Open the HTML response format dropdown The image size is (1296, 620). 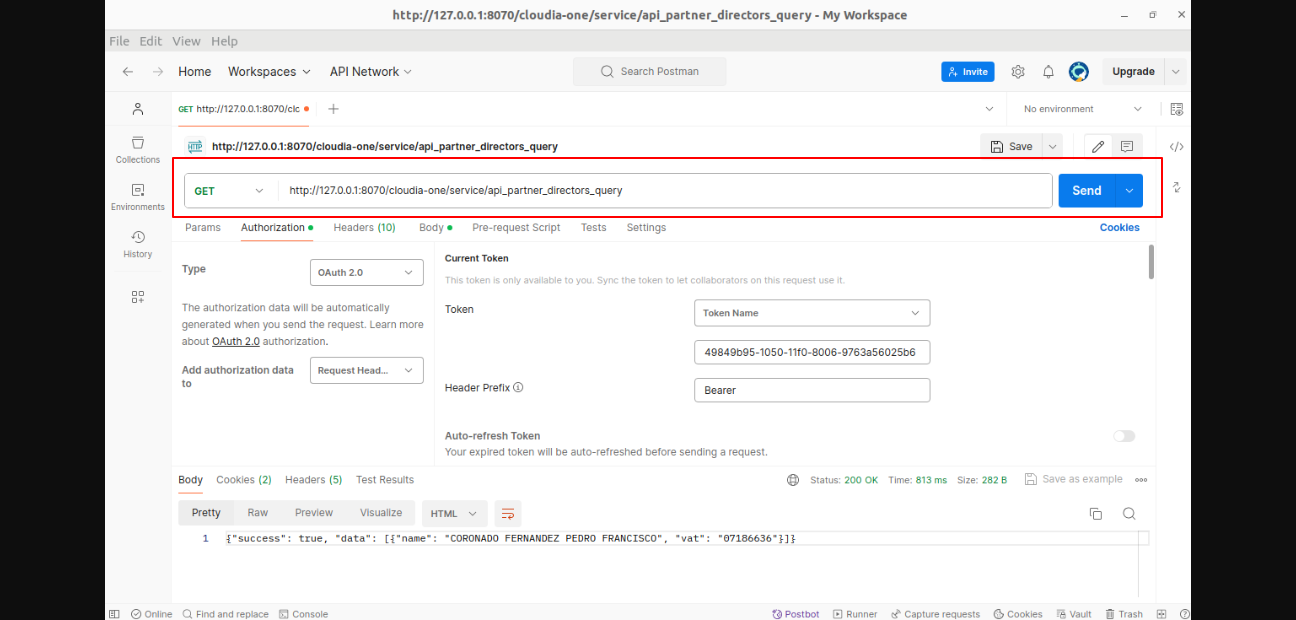click(x=455, y=514)
